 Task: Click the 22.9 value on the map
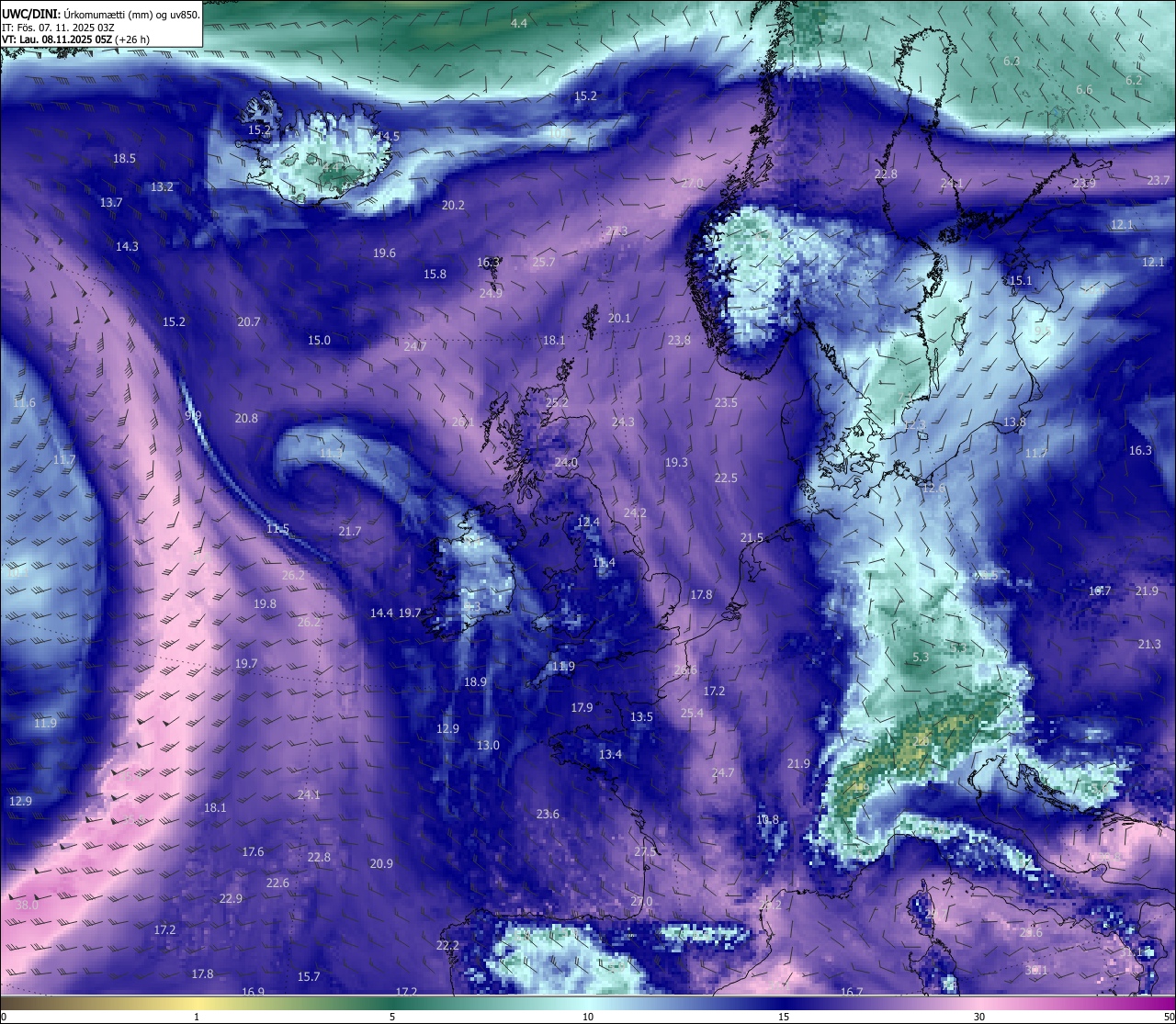pos(231,898)
